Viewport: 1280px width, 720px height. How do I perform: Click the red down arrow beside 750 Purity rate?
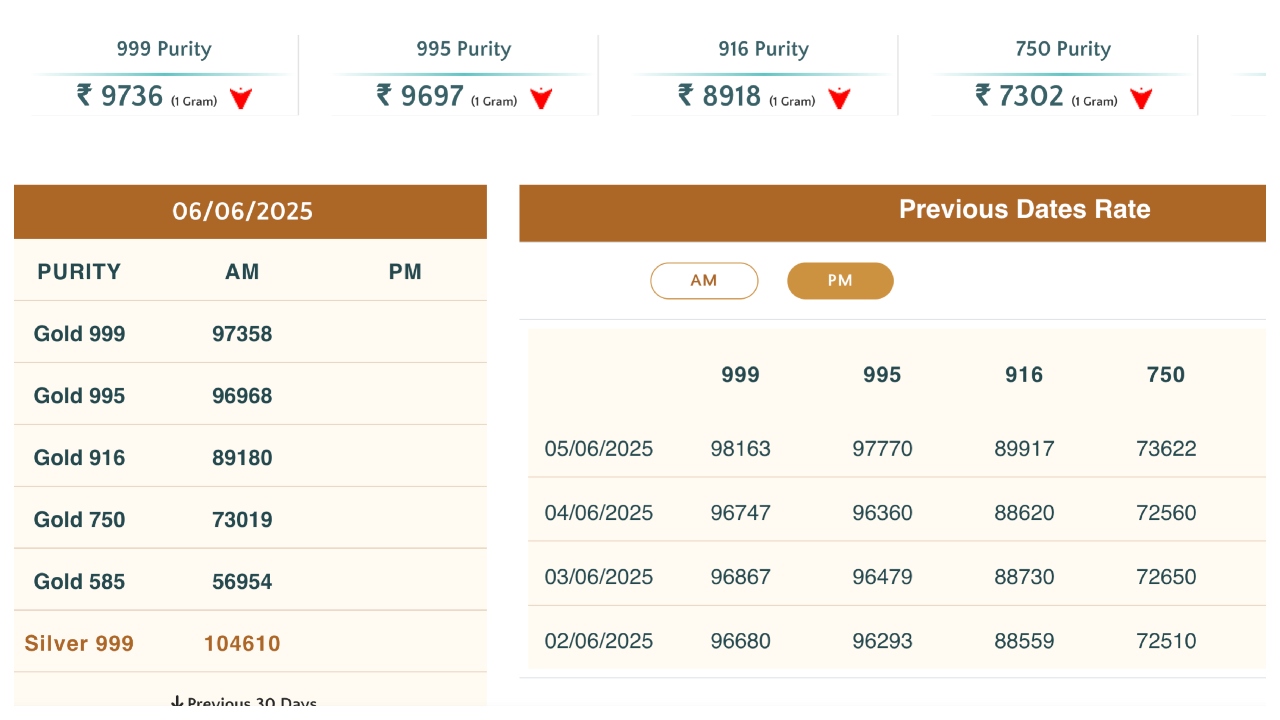click(1141, 98)
